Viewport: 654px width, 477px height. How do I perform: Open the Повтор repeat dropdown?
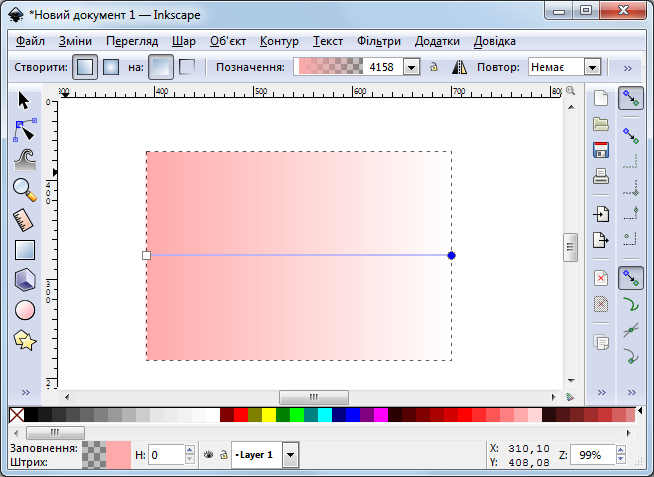pos(591,67)
